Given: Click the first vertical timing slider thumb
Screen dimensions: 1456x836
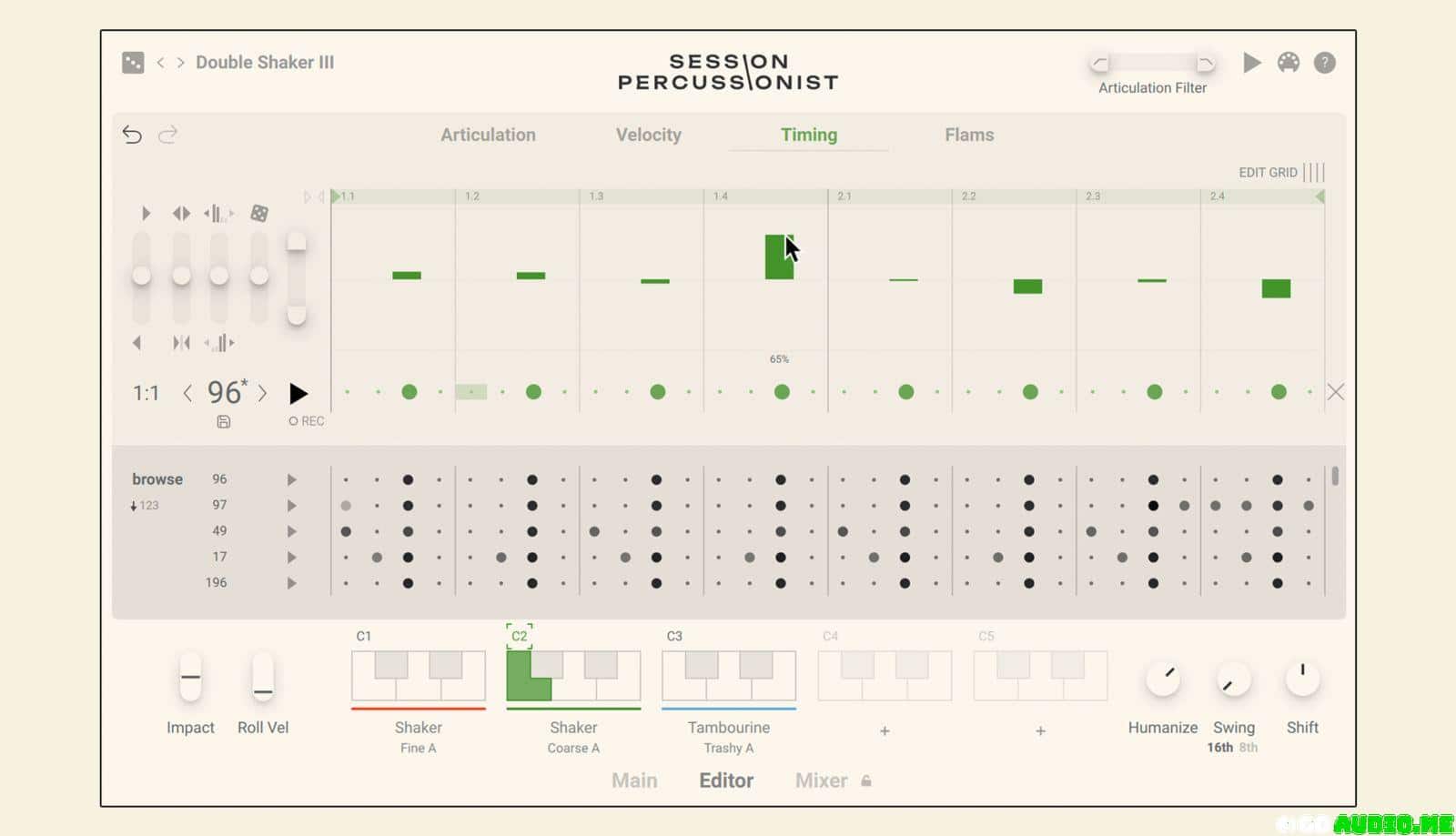Looking at the screenshot, I should pos(141,276).
